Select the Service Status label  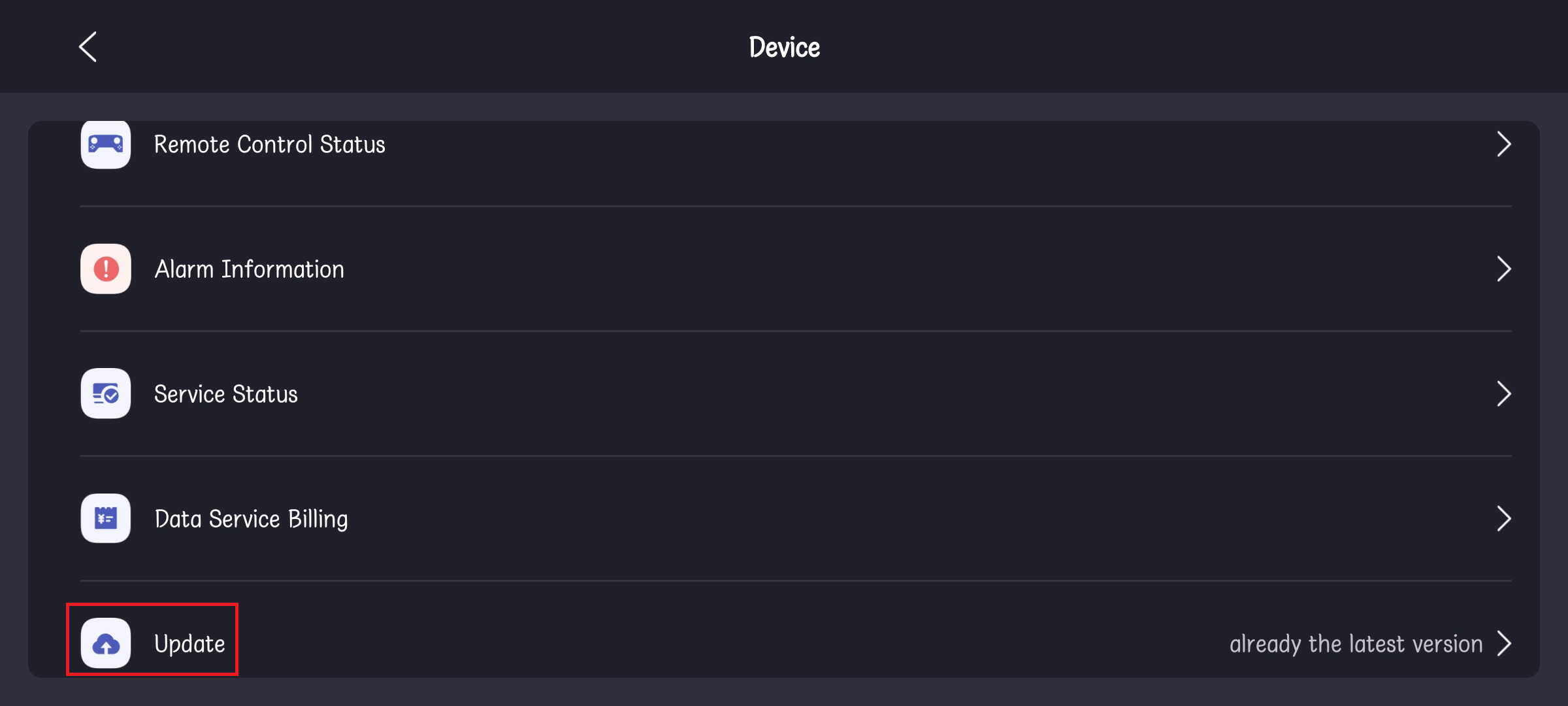click(x=225, y=394)
